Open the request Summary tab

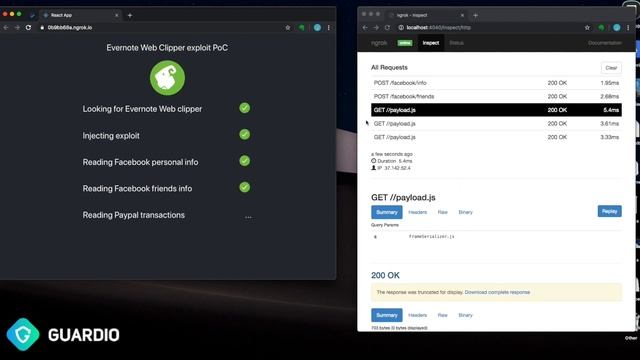click(x=387, y=212)
